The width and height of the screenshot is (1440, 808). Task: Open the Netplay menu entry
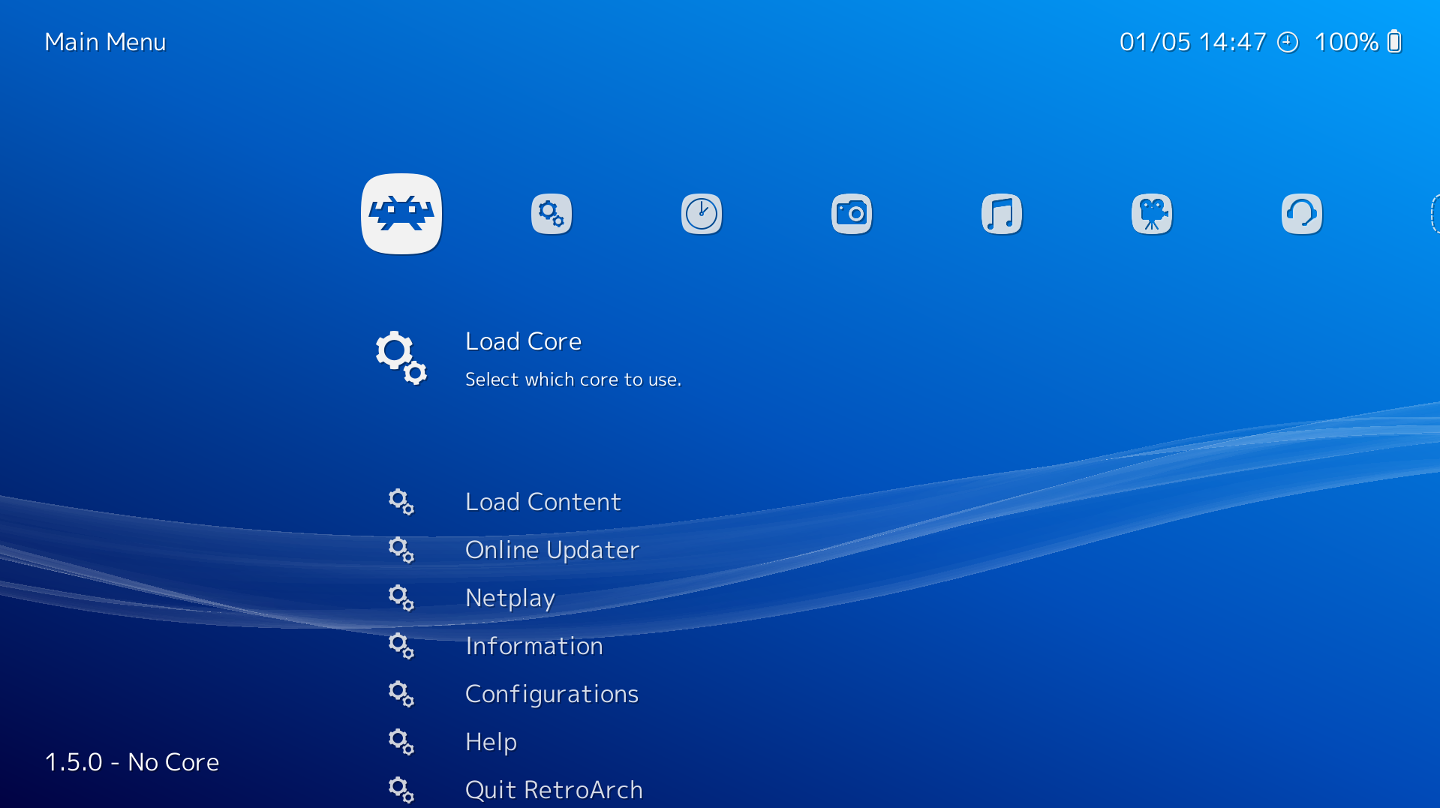coord(510,598)
